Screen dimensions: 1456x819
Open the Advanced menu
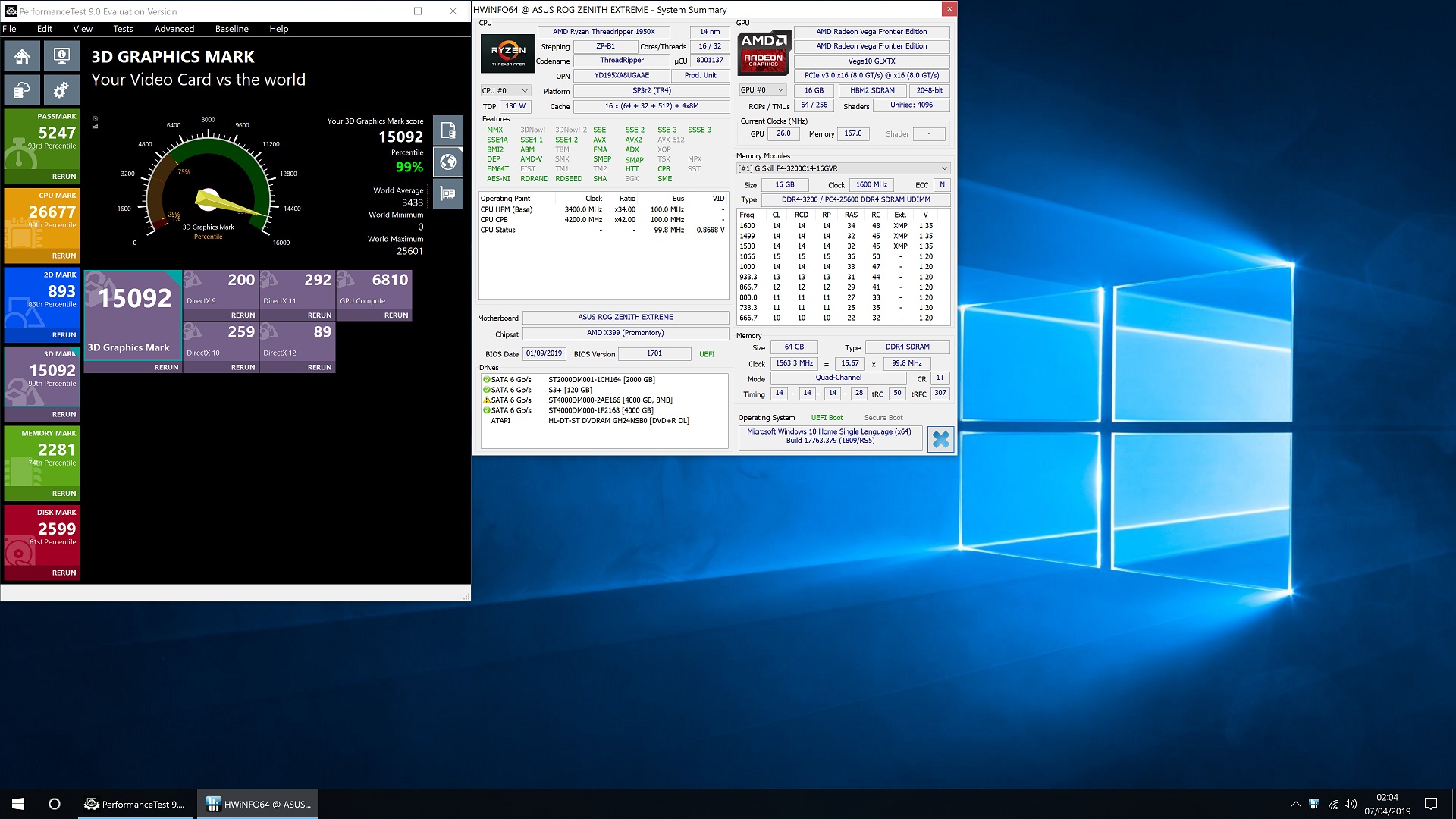point(174,29)
